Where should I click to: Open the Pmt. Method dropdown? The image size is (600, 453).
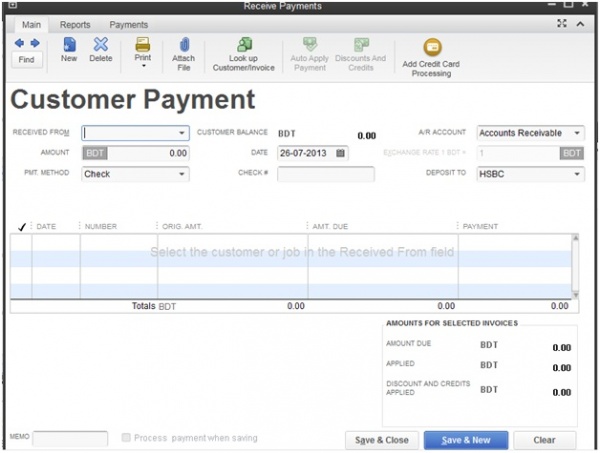tap(181, 174)
